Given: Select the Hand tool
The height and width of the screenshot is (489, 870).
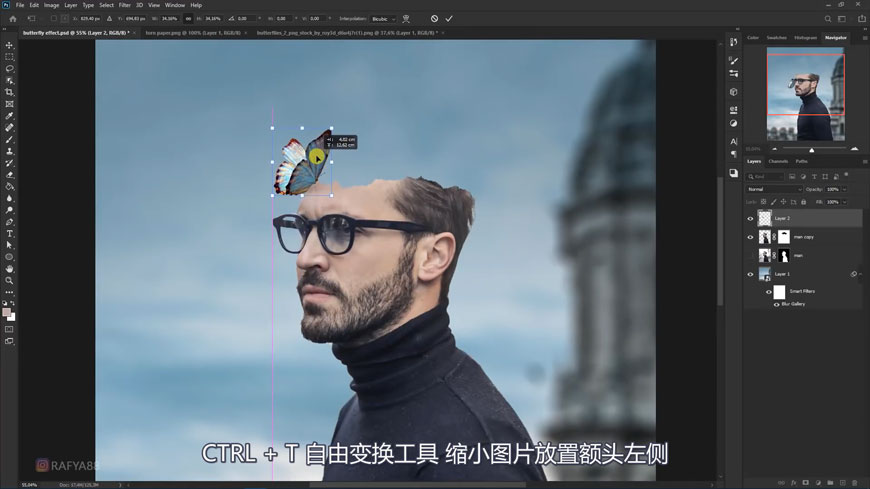Looking at the screenshot, I should click(10, 268).
